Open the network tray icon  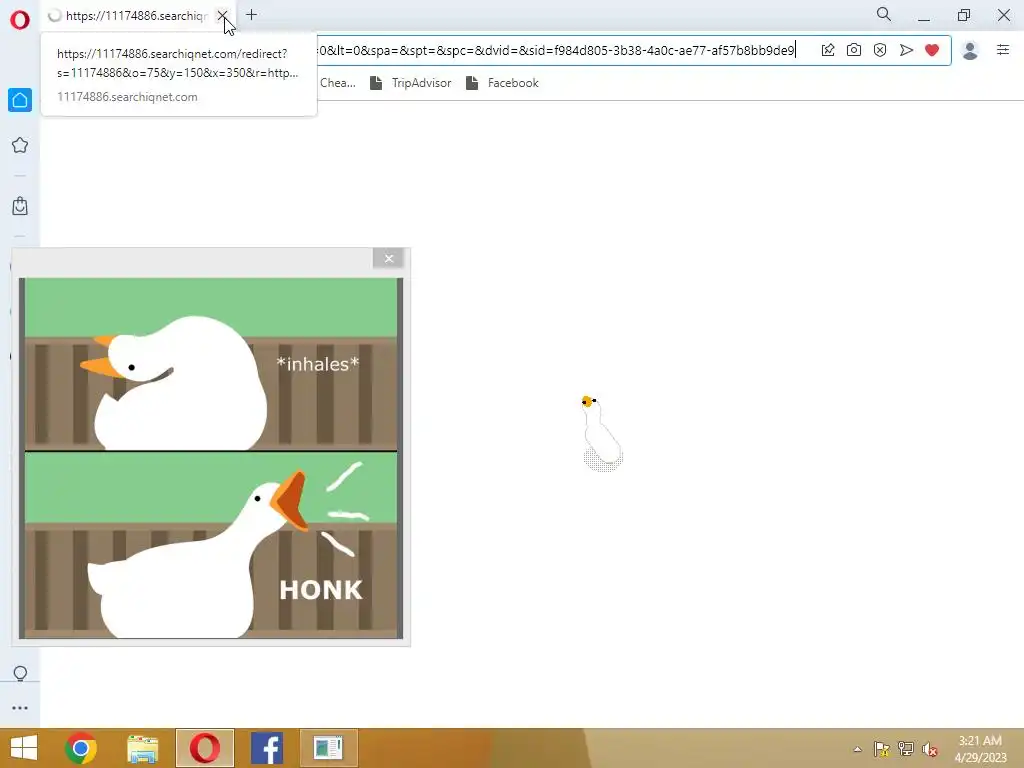click(x=906, y=749)
